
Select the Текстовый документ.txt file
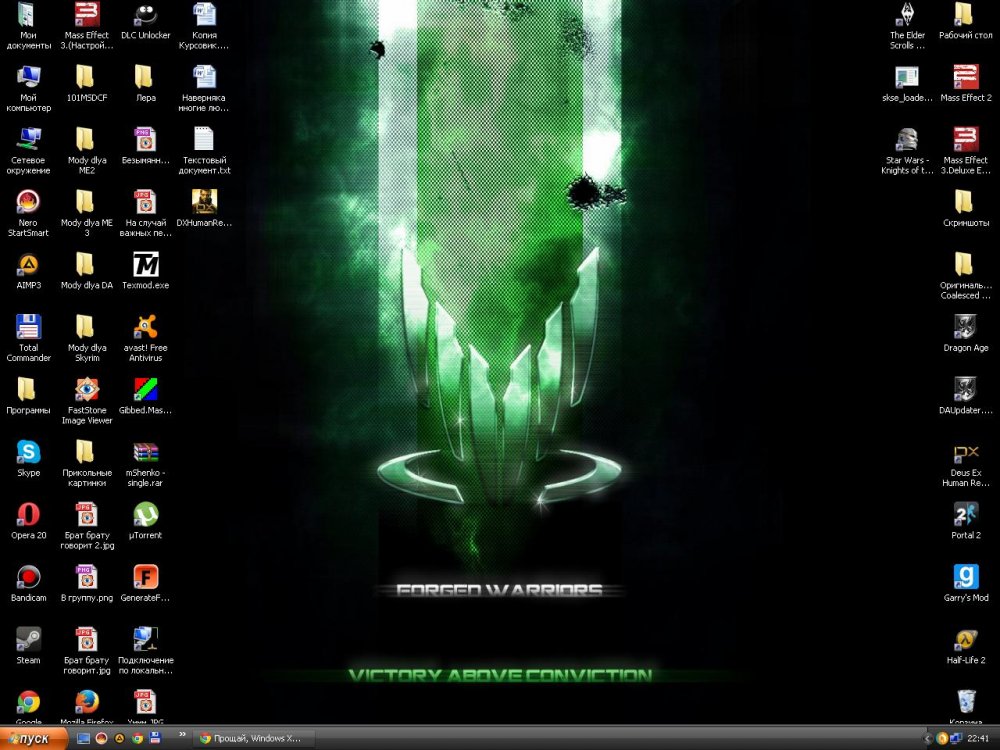tap(204, 151)
